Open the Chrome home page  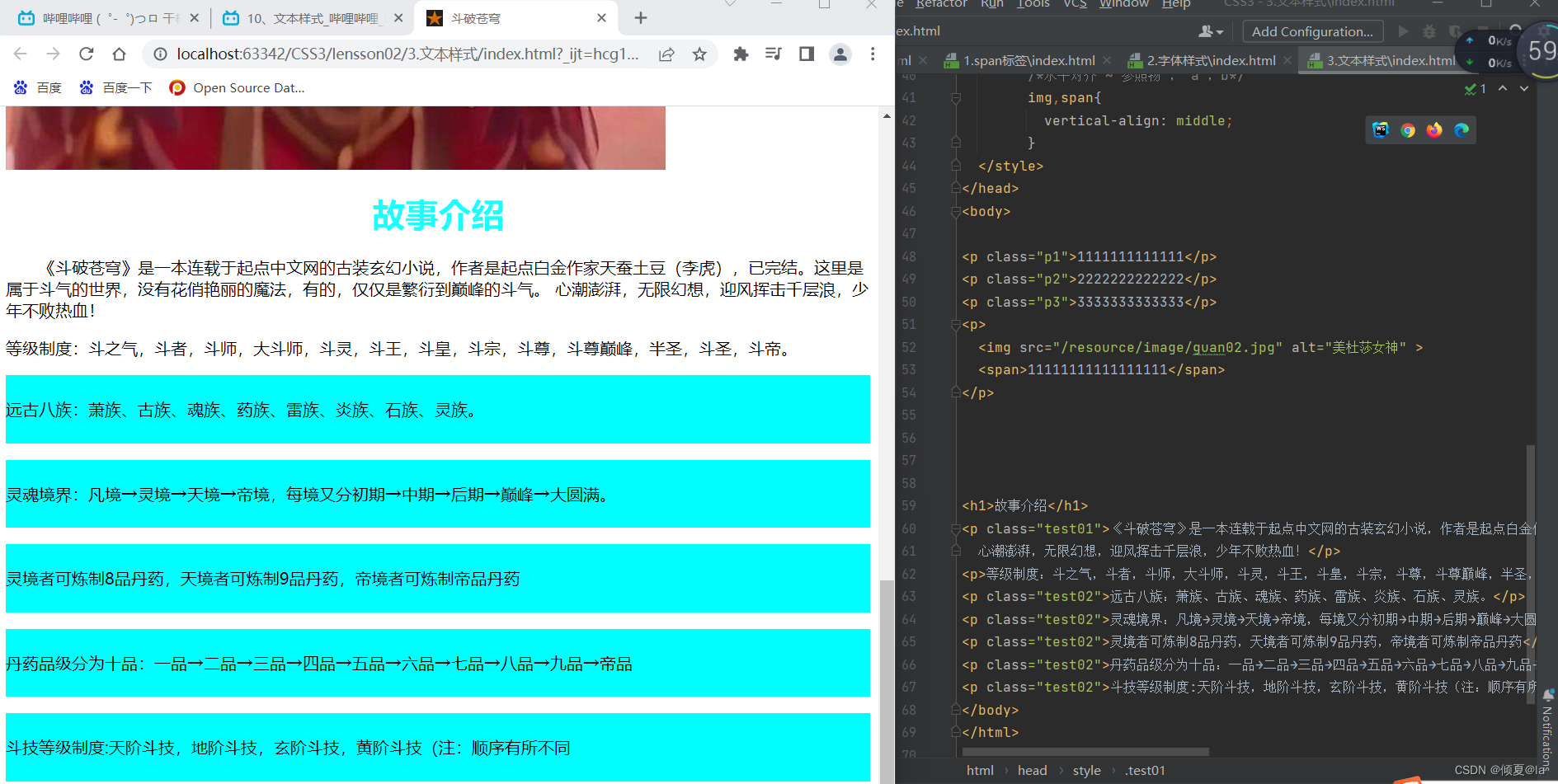click(120, 54)
